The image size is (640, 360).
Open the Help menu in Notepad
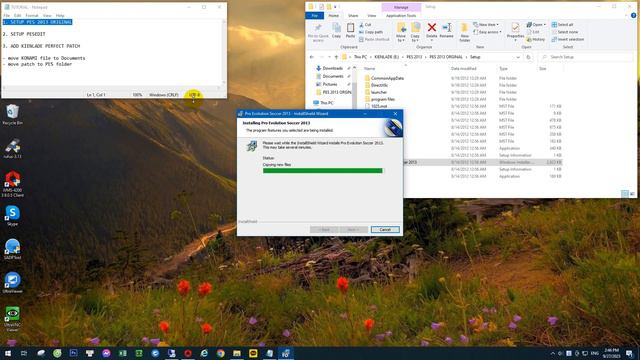pos(60,16)
